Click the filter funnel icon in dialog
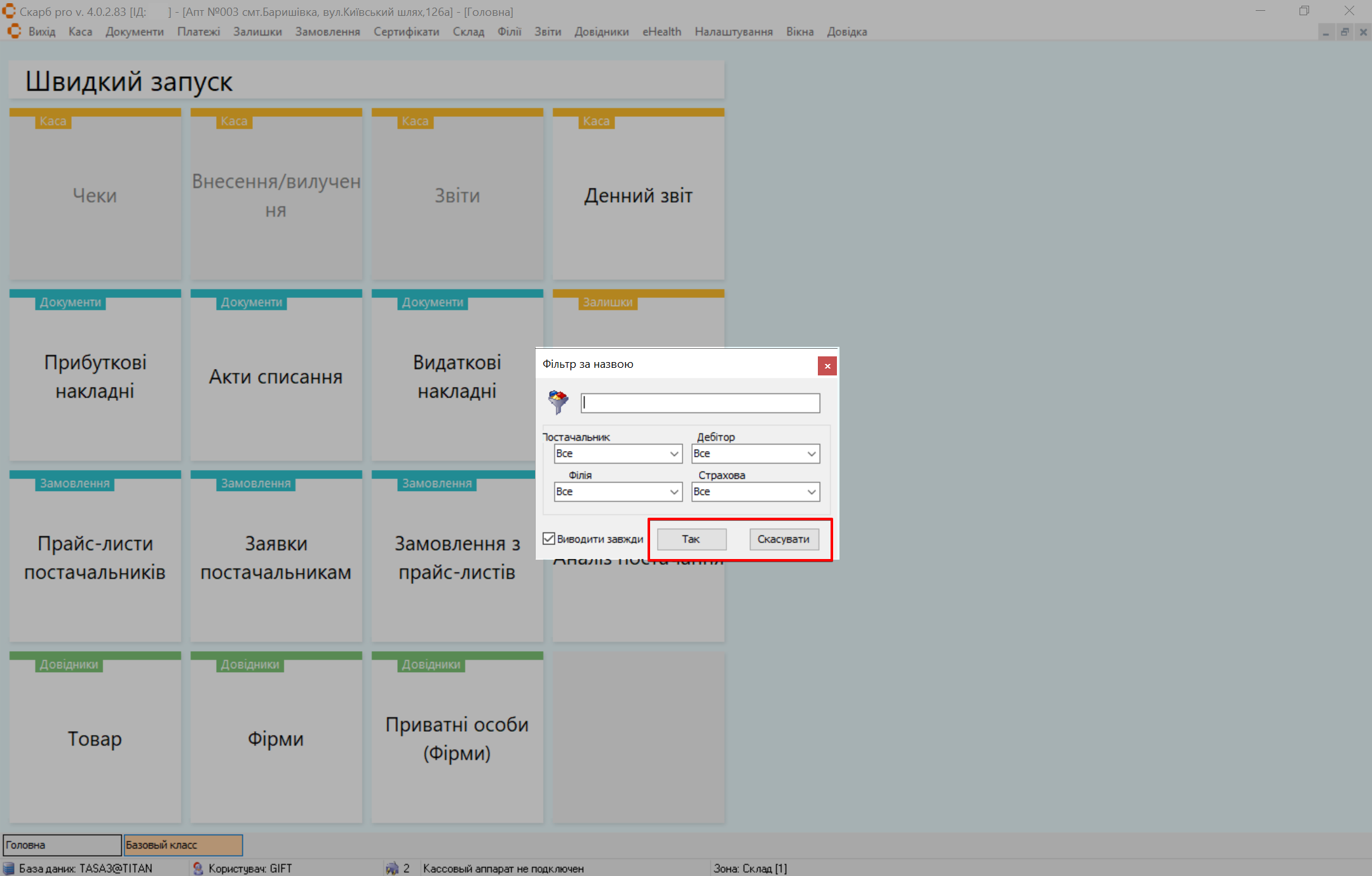The height and width of the screenshot is (876, 1372). click(x=558, y=401)
